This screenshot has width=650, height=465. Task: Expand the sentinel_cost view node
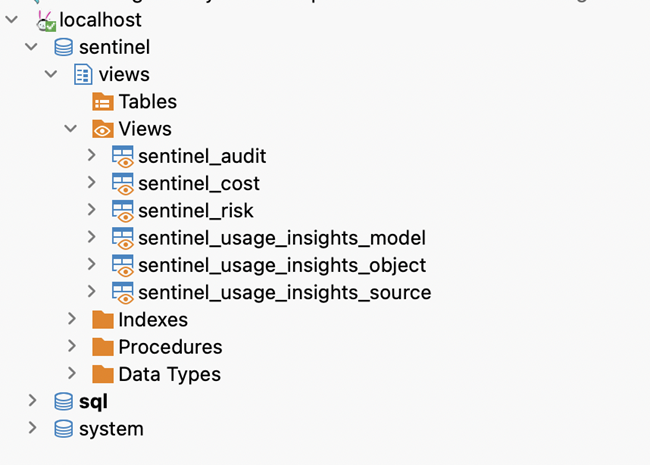pos(92,183)
